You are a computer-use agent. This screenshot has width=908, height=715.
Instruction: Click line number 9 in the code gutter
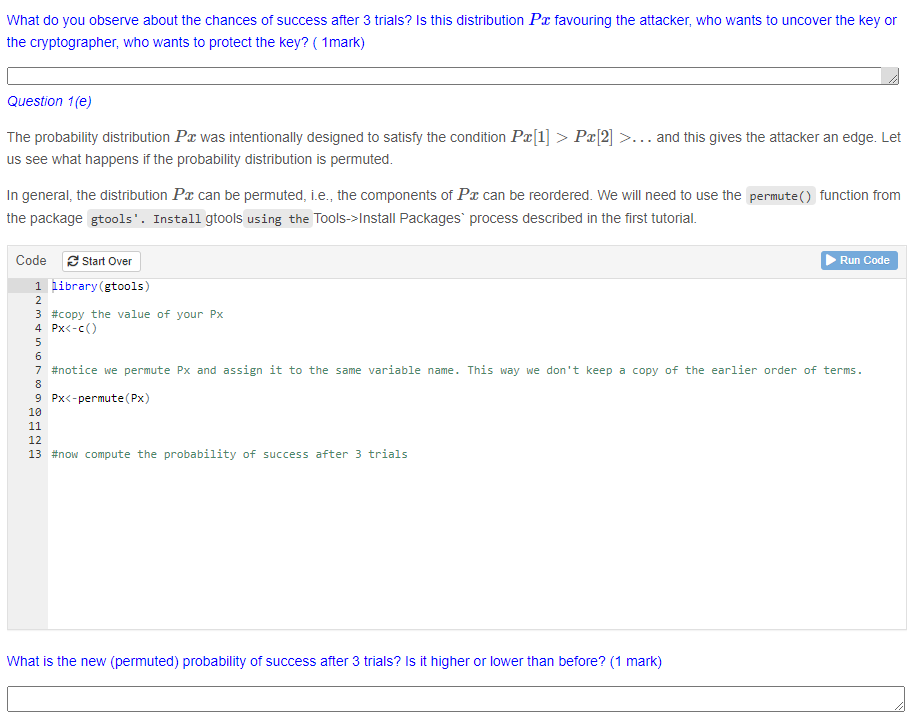[x=37, y=398]
